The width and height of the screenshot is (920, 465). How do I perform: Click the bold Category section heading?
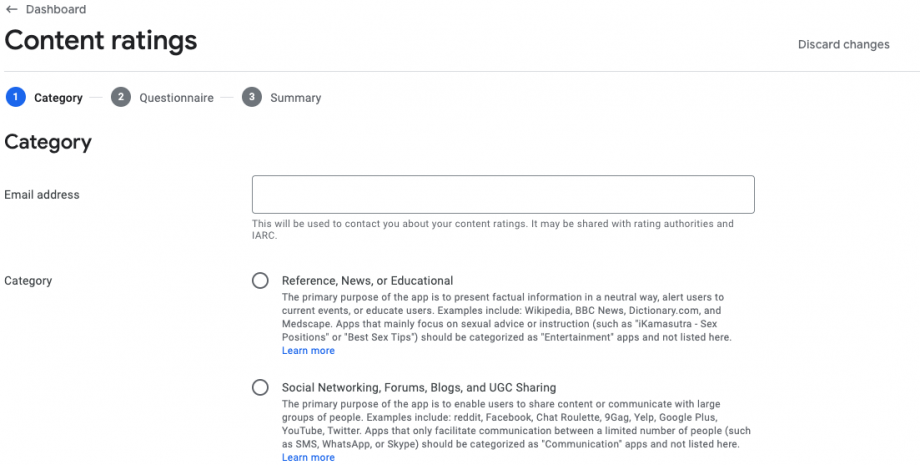coord(48,142)
